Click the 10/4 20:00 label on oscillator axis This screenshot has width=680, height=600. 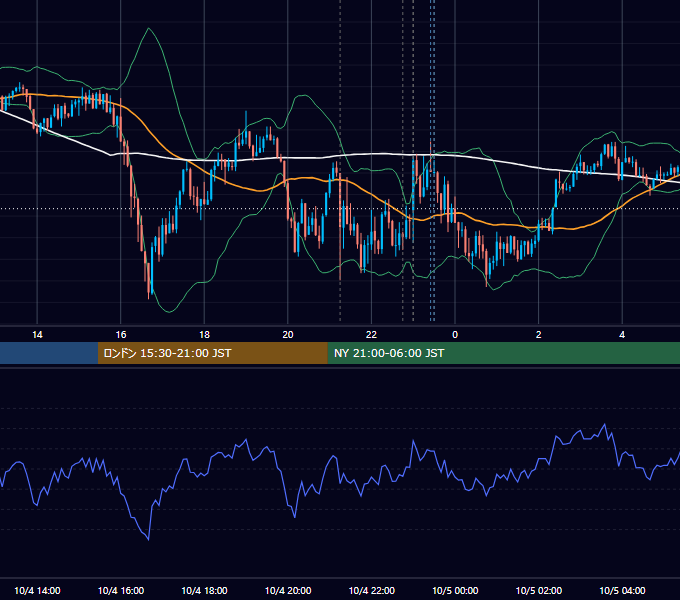tap(288, 590)
